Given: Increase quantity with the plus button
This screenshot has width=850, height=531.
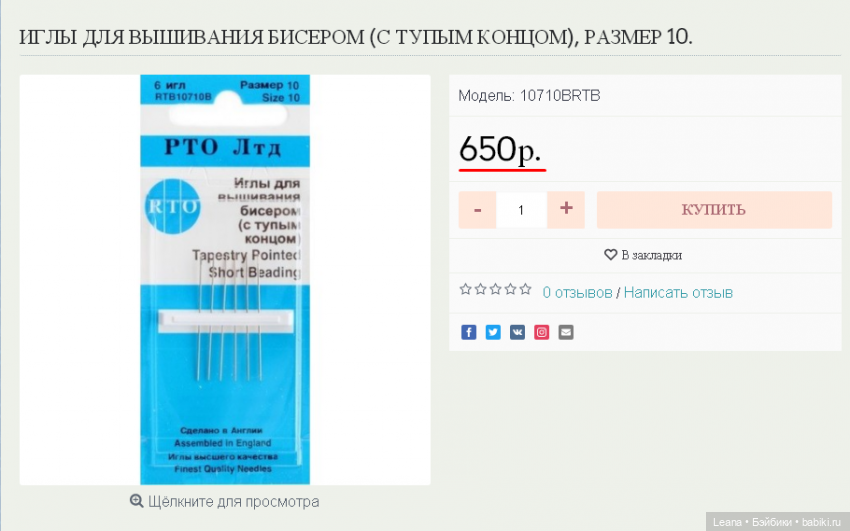Looking at the screenshot, I should 566,210.
